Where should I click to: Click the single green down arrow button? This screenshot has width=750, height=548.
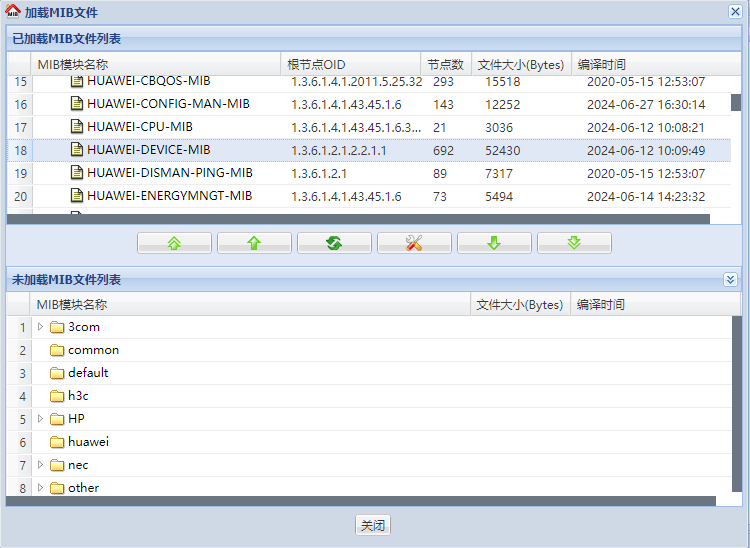pyautogui.click(x=494, y=243)
